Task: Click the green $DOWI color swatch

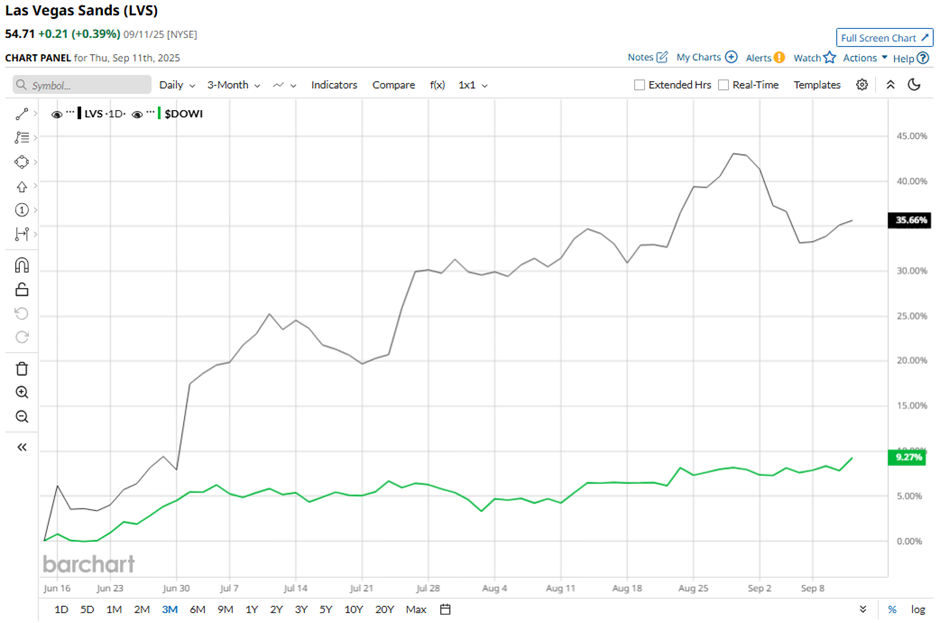Action: pyautogui.click(x=159, y=113)
